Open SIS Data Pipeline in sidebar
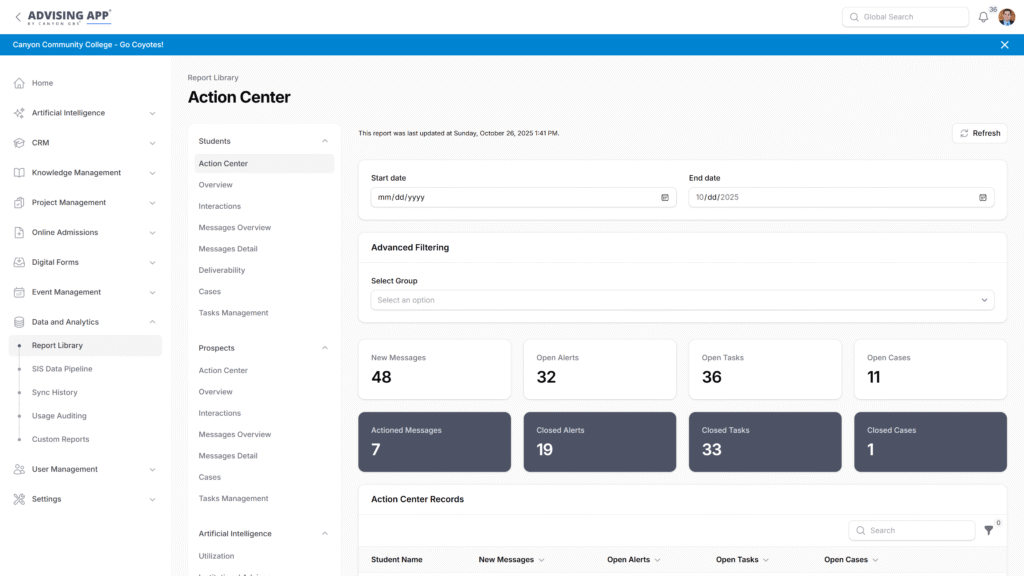This screenshot has width=1024, height=576. tap(61, 369)
